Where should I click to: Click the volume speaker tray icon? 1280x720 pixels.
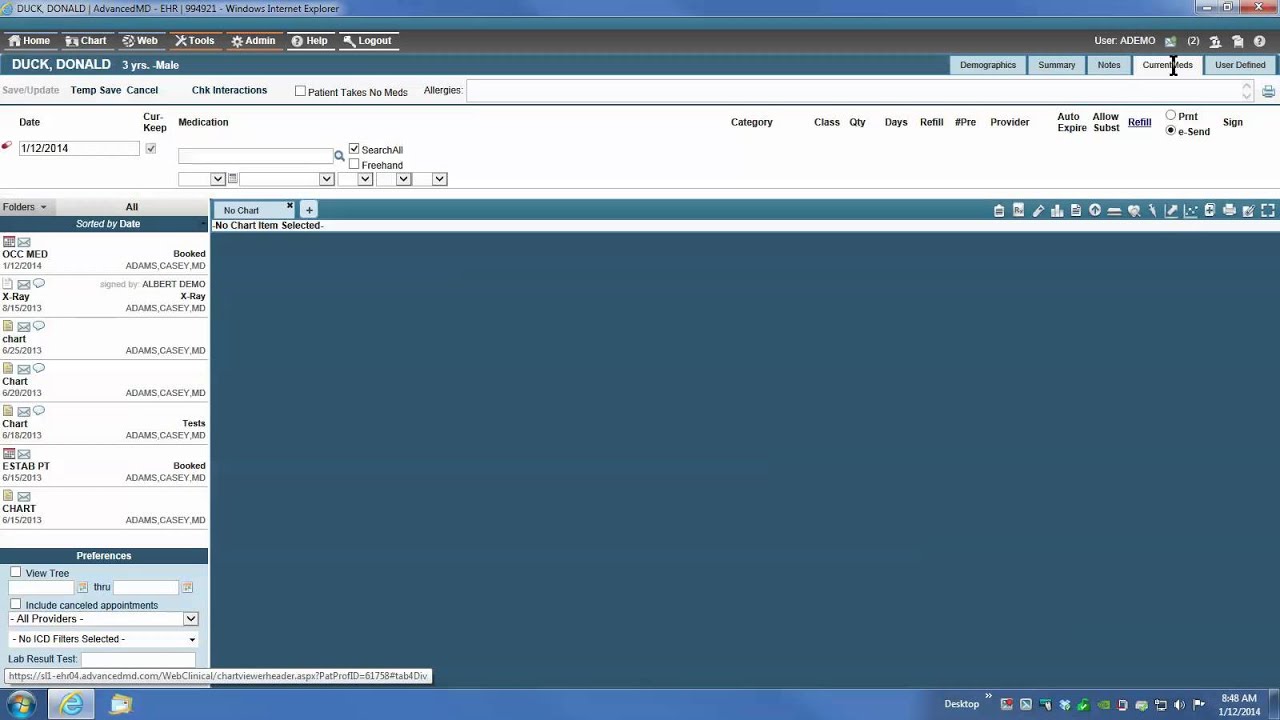tap(1180, 704)
